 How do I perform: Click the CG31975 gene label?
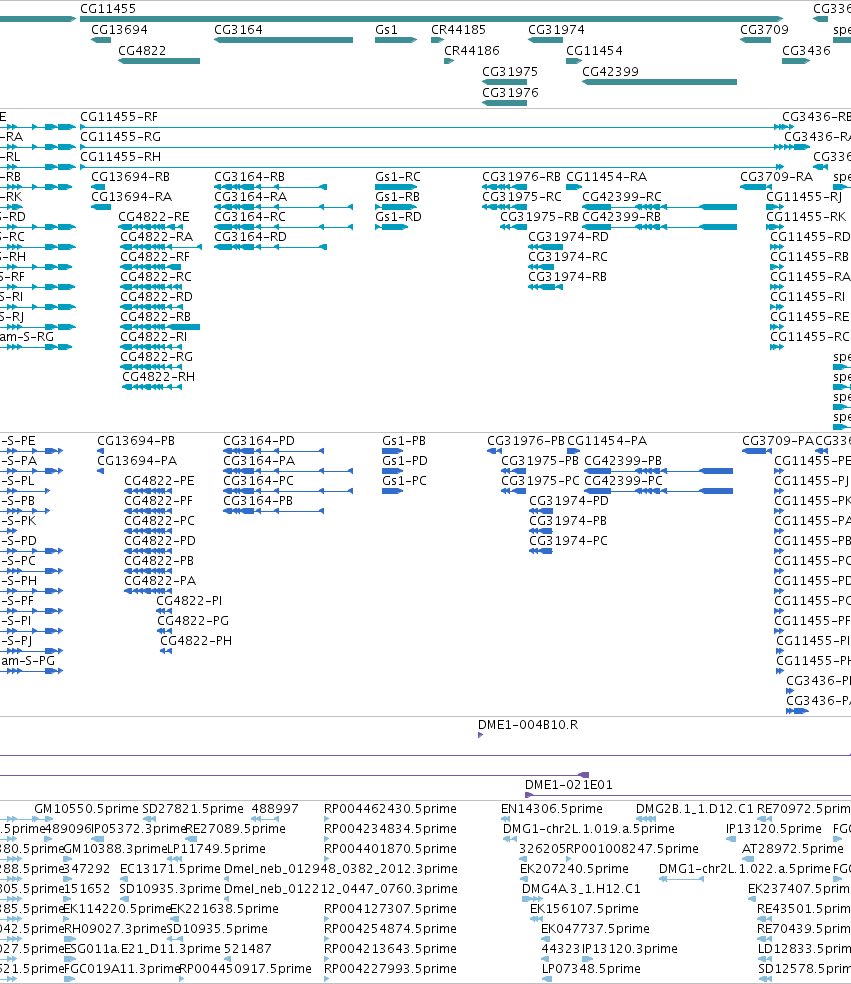coord(510,72)
